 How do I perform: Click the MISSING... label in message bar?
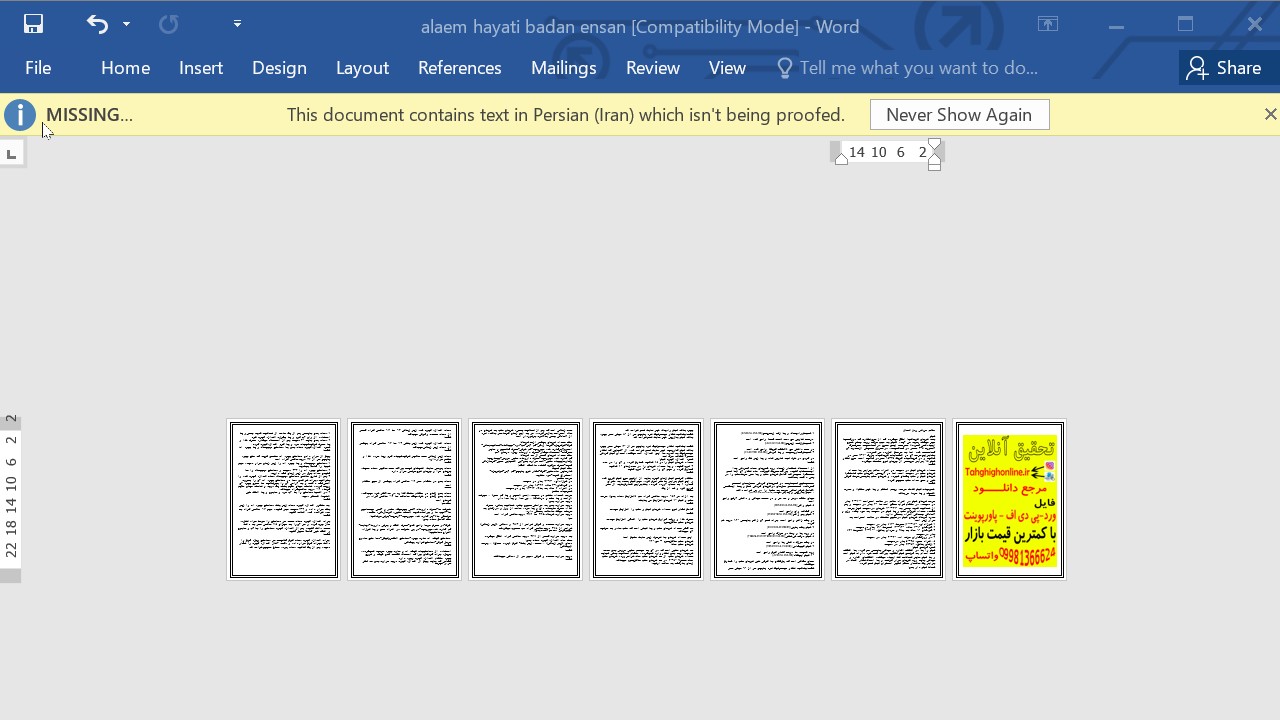[x=89, y=115]
